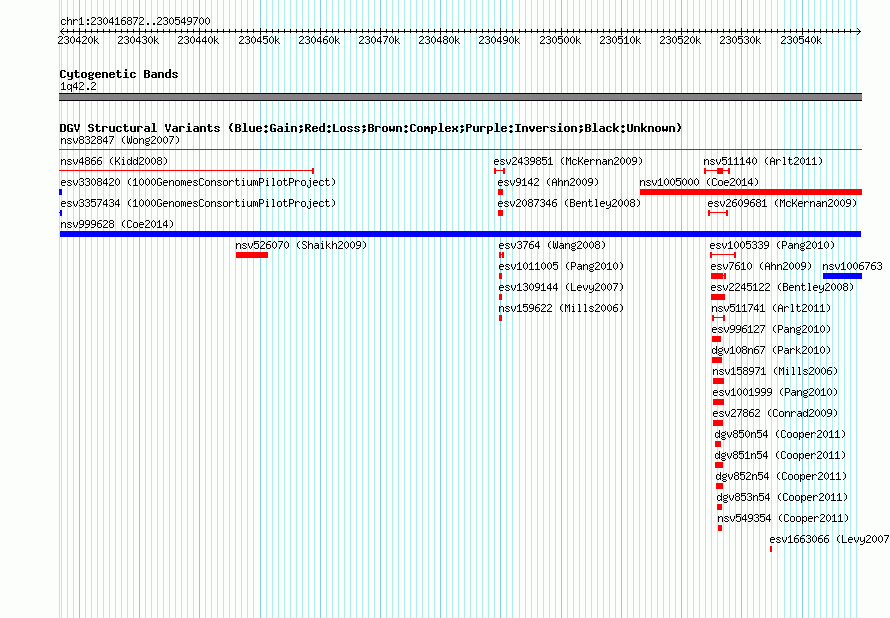The image size is (890, 618).
Task: Click the Cytogenetic Bands track title
Action: pyautogui.click(x=119, y=74)
